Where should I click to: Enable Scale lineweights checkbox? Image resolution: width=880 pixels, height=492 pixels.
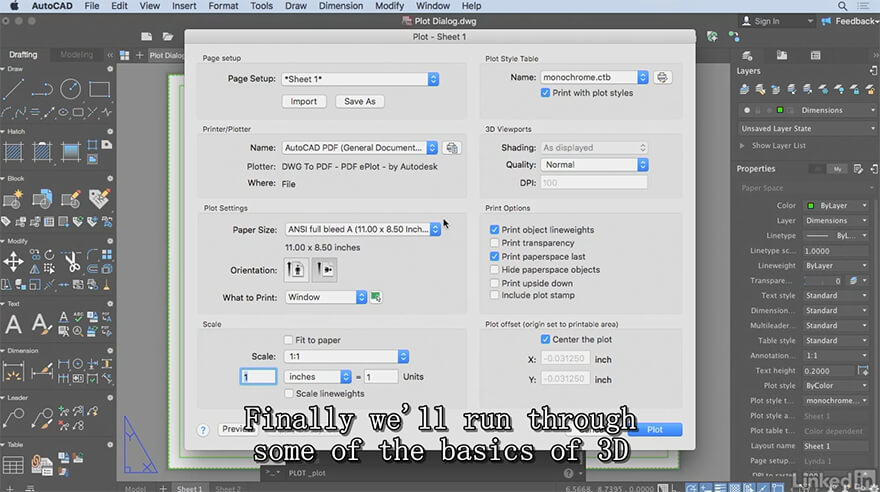coord(288,394)
